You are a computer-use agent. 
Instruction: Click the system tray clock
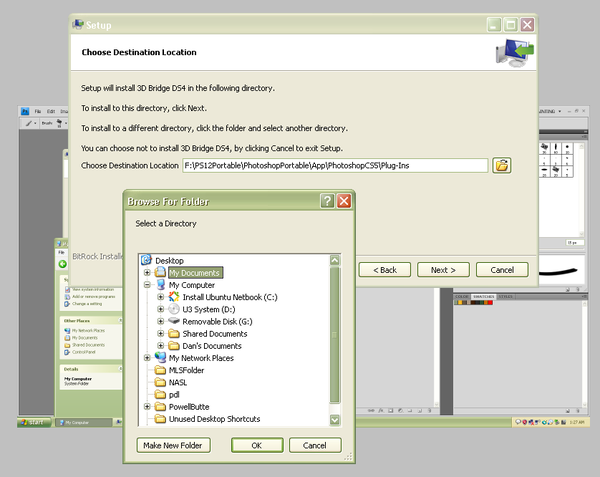point(577,422)
